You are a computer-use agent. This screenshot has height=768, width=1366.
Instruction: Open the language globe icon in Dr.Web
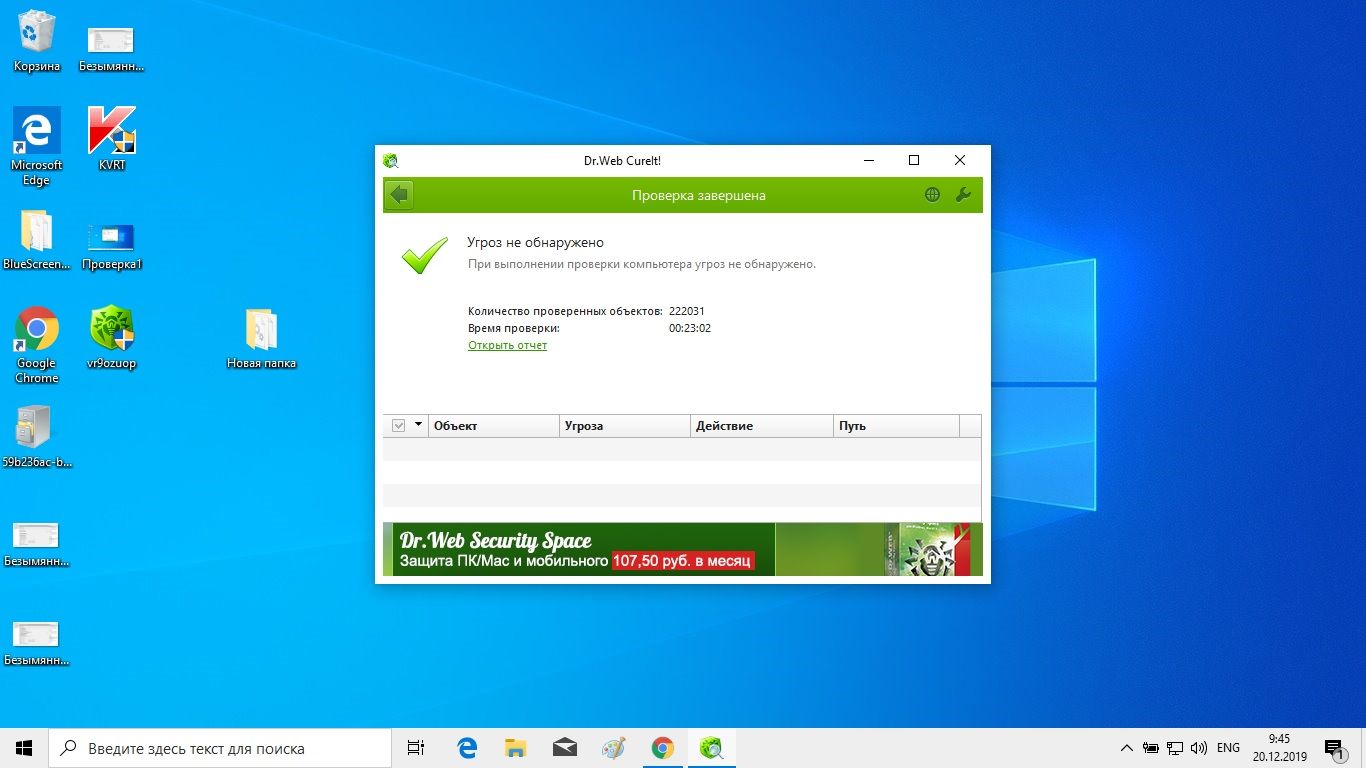click(932, 195)
